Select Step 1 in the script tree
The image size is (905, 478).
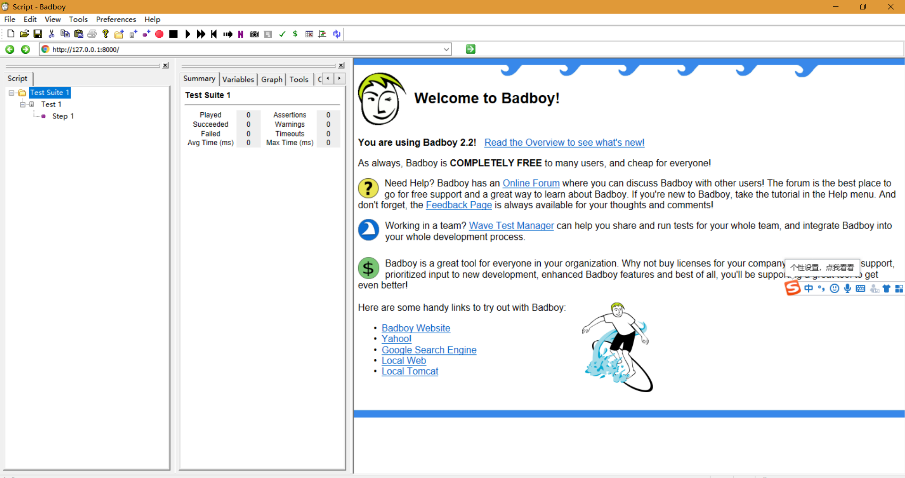point(63,116)
